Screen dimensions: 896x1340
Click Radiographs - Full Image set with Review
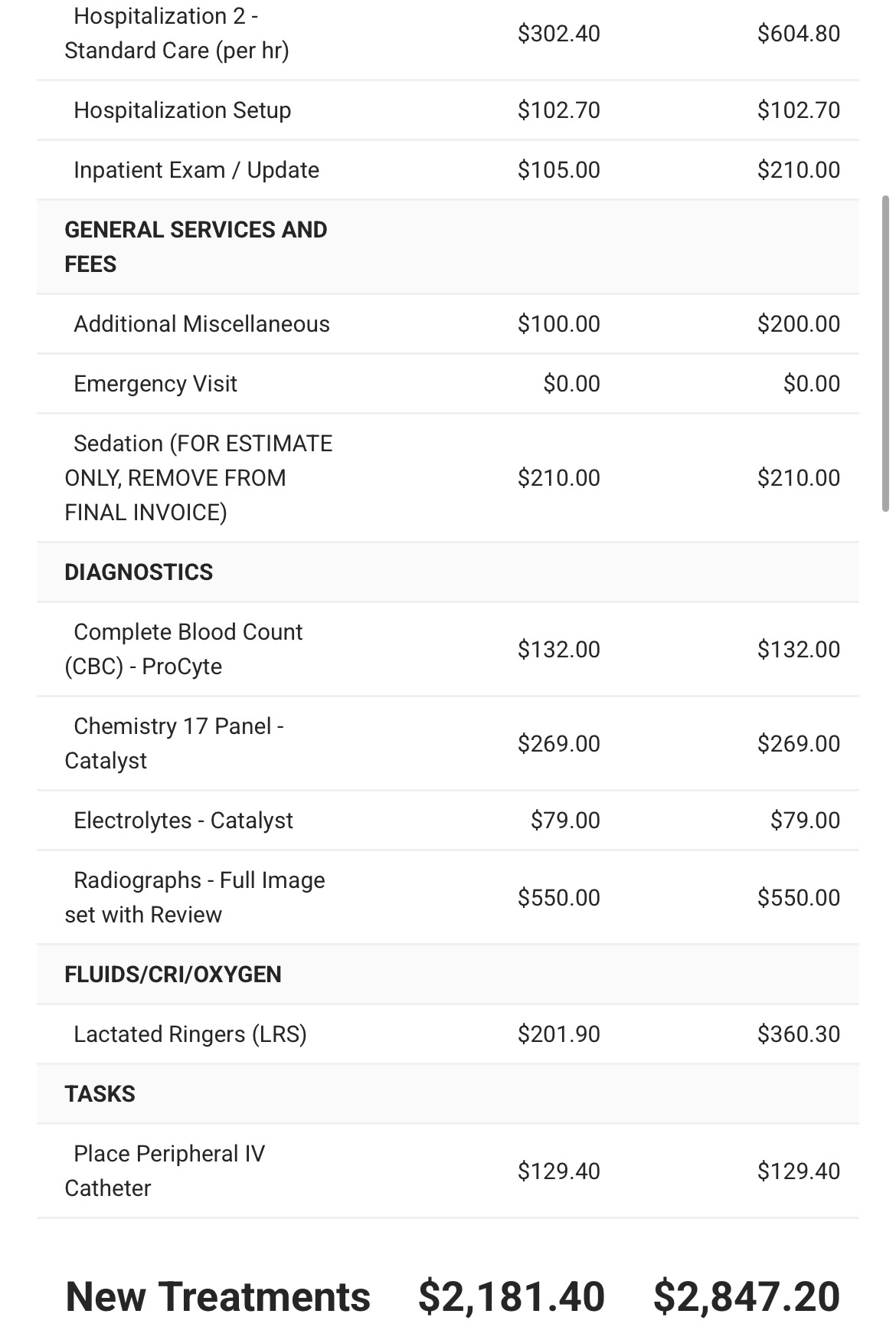[x=447, y=898]
